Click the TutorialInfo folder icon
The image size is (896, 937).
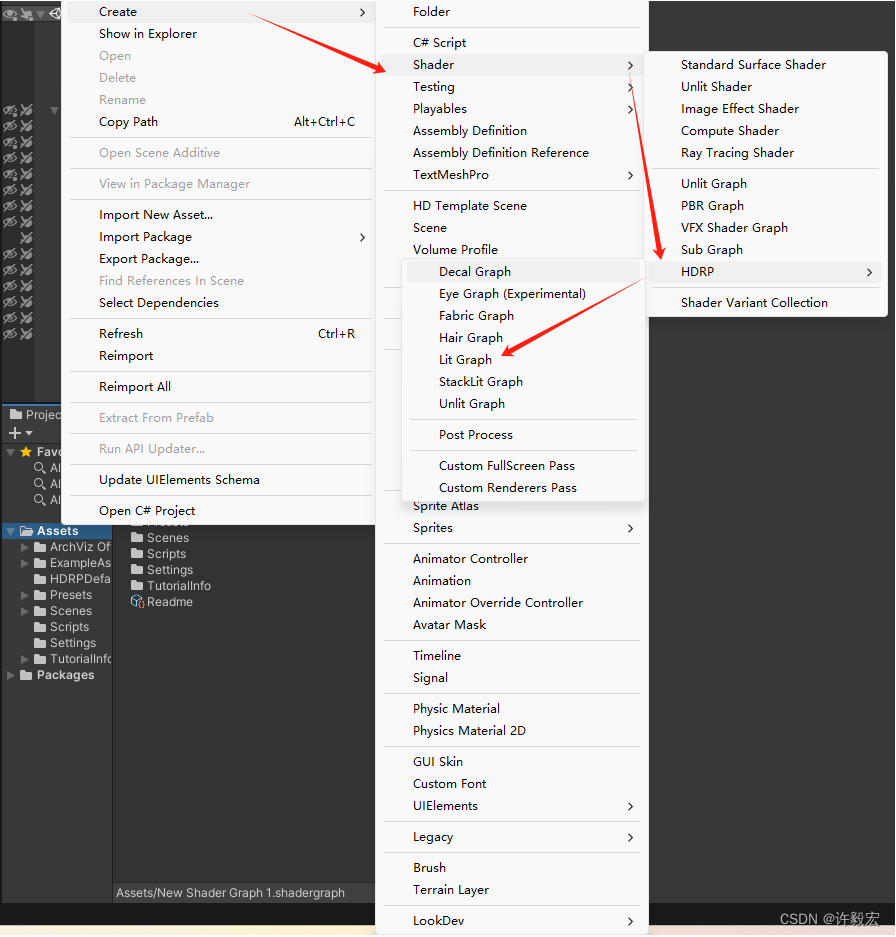click(x=38, y=659)
